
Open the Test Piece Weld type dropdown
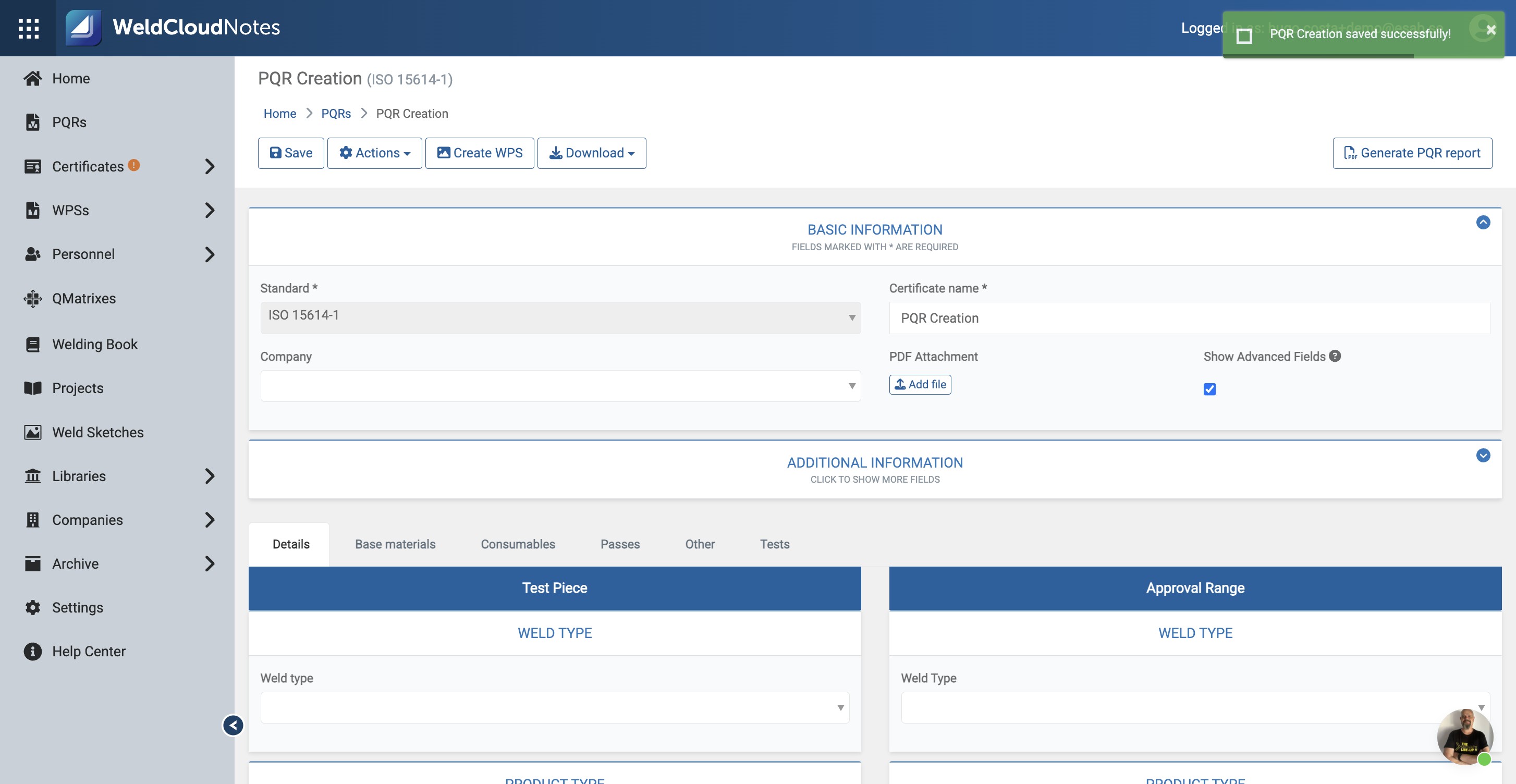554,707
